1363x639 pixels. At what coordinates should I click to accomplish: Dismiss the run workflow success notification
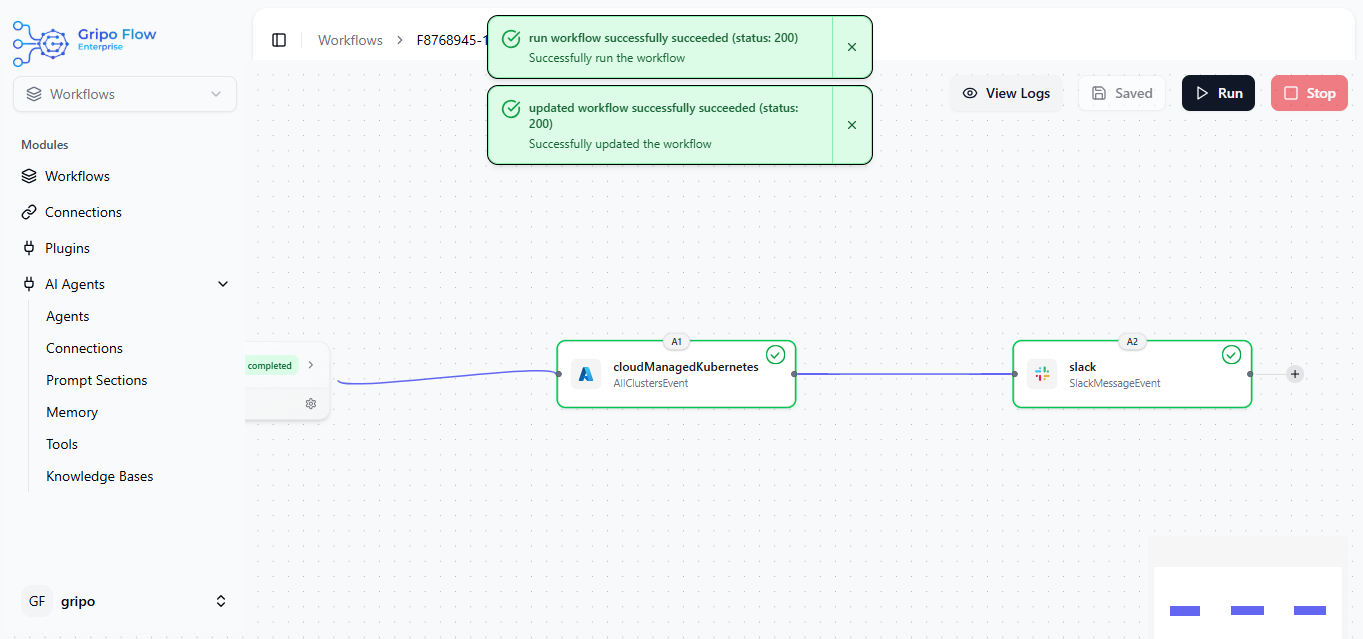(852, 47)
